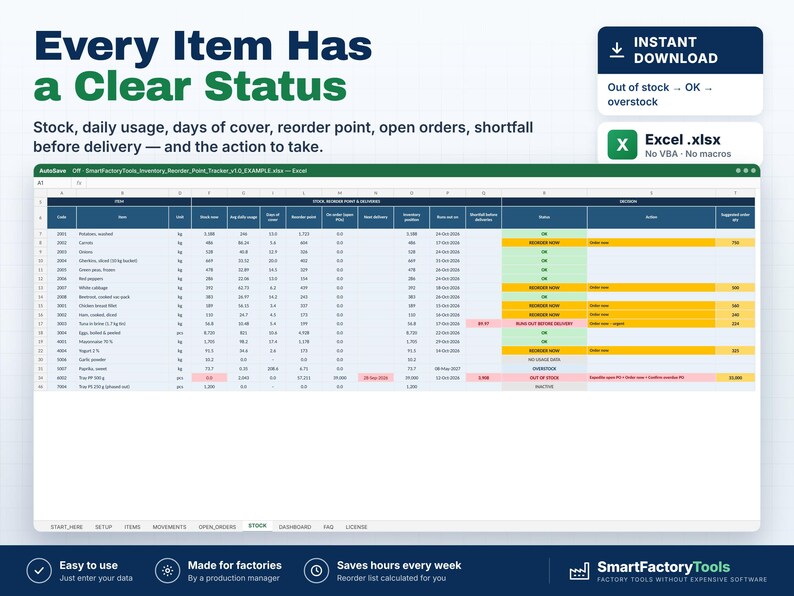
Task: Click the OVERSTOCK status cell
Action: pyautogui.click(x=544, y=369)
